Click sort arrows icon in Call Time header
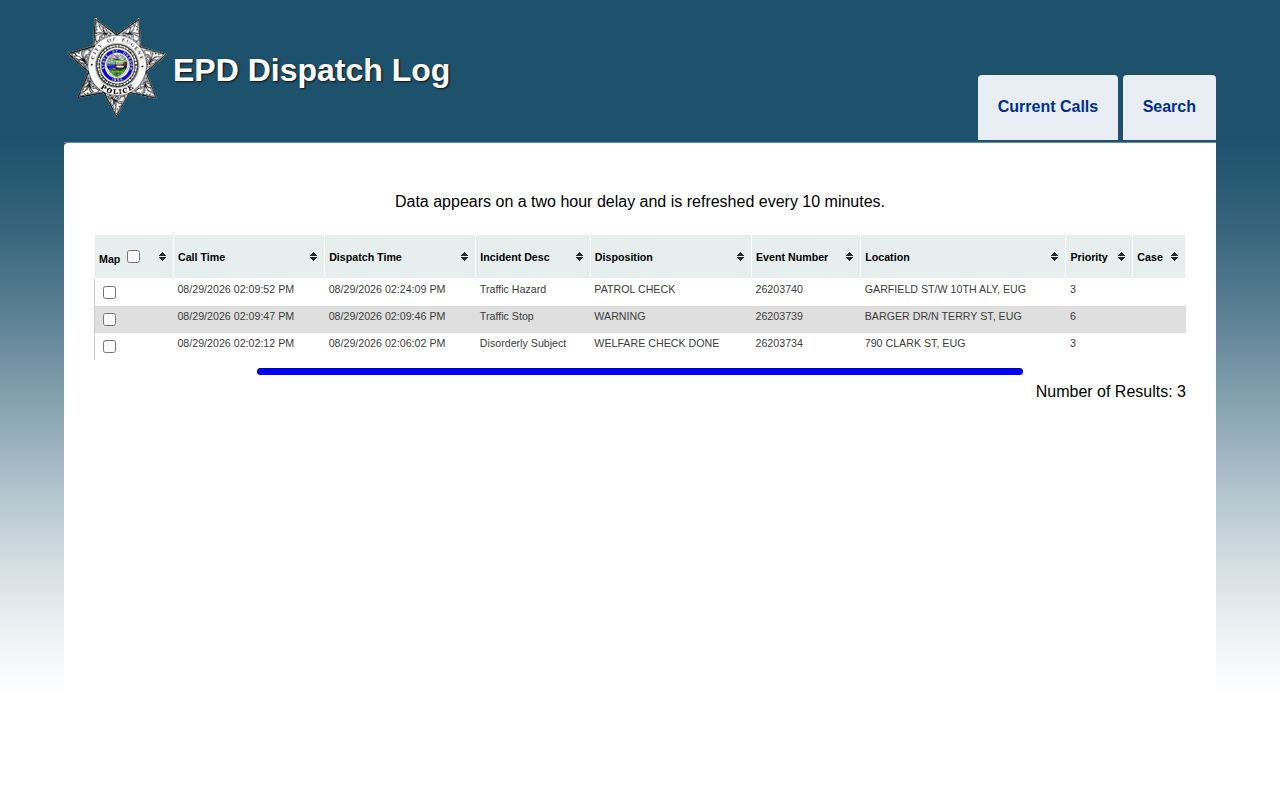The width and height of the screenshot is (1280, 800). point(313,257)
